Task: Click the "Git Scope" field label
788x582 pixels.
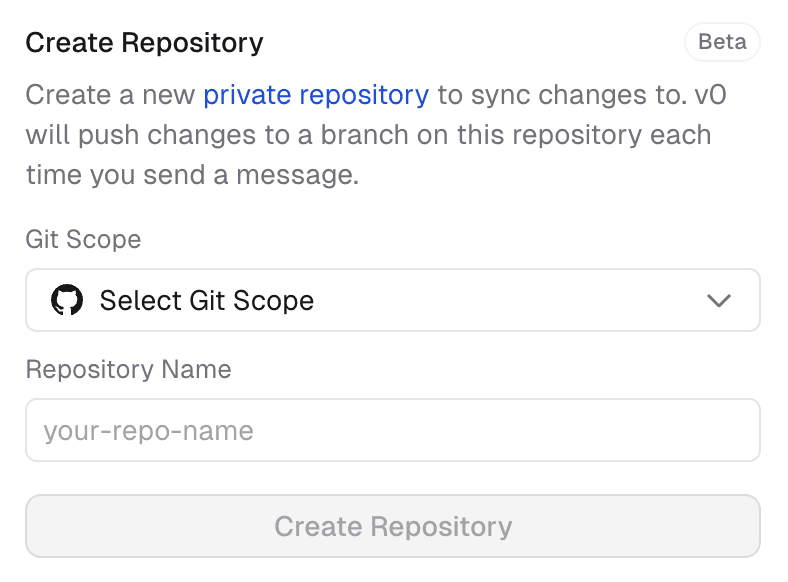Action: tap(83, 240)
